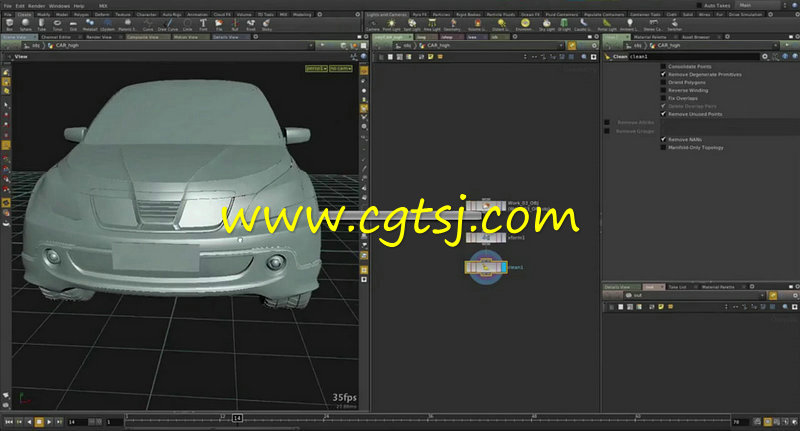This screenshot has height=431, width=800.
Task: Toggle Remove Unused Points checkbox
Action: point(663,114)
